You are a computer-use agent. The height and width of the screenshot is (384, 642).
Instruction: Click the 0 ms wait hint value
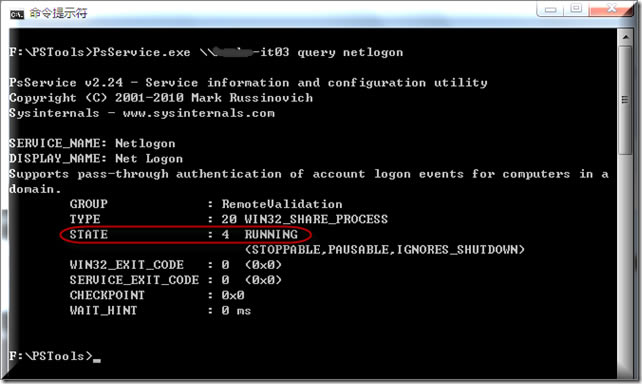click(x=237, y=311)
